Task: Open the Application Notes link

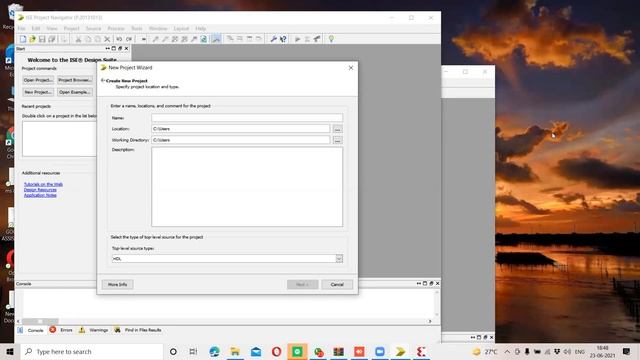Action: tap(40, 195)
